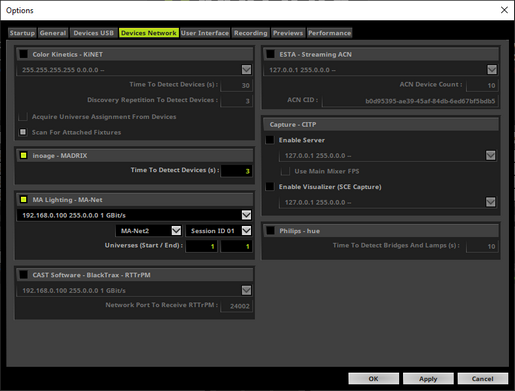The height and width of the screenshot is (391, 515).
Task: Select the Devices Network tab
Action: (149, 33)
